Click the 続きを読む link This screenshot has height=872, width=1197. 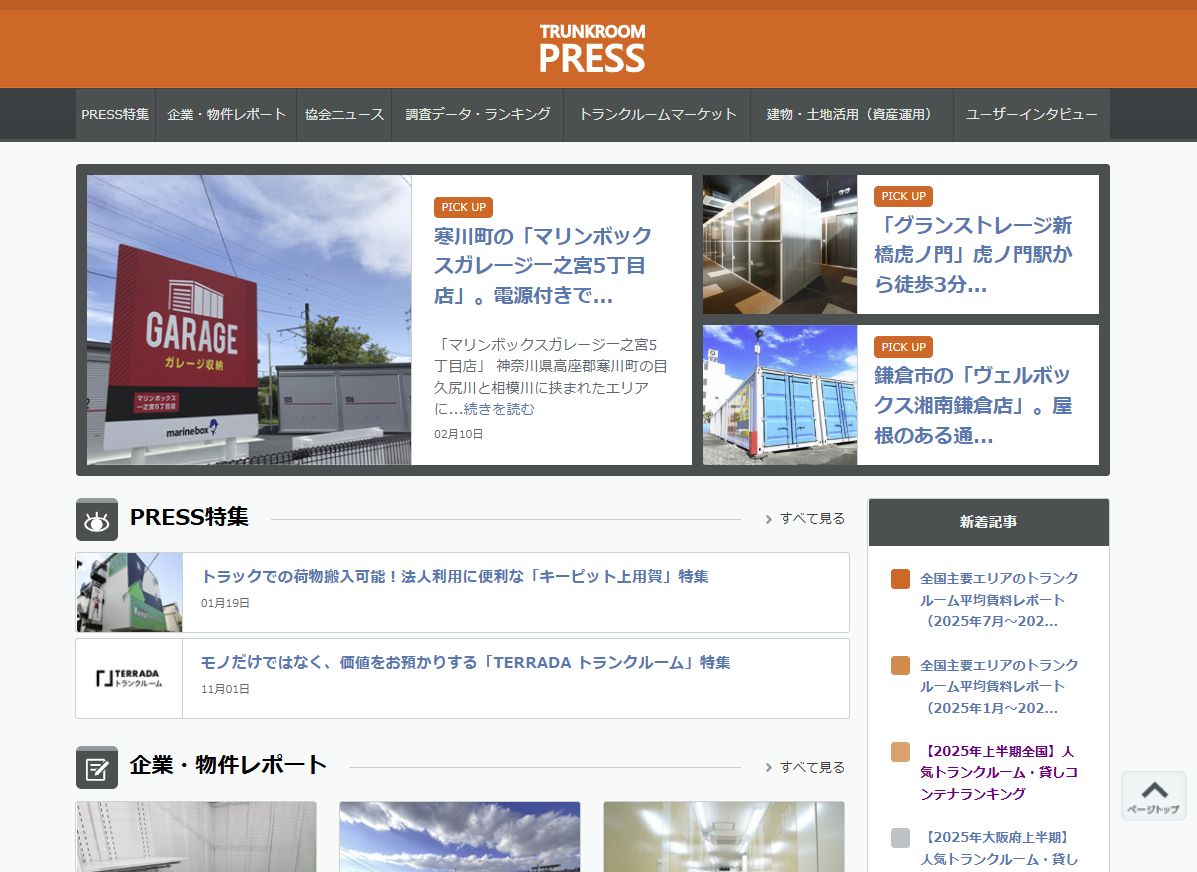[x=498, y=409]
